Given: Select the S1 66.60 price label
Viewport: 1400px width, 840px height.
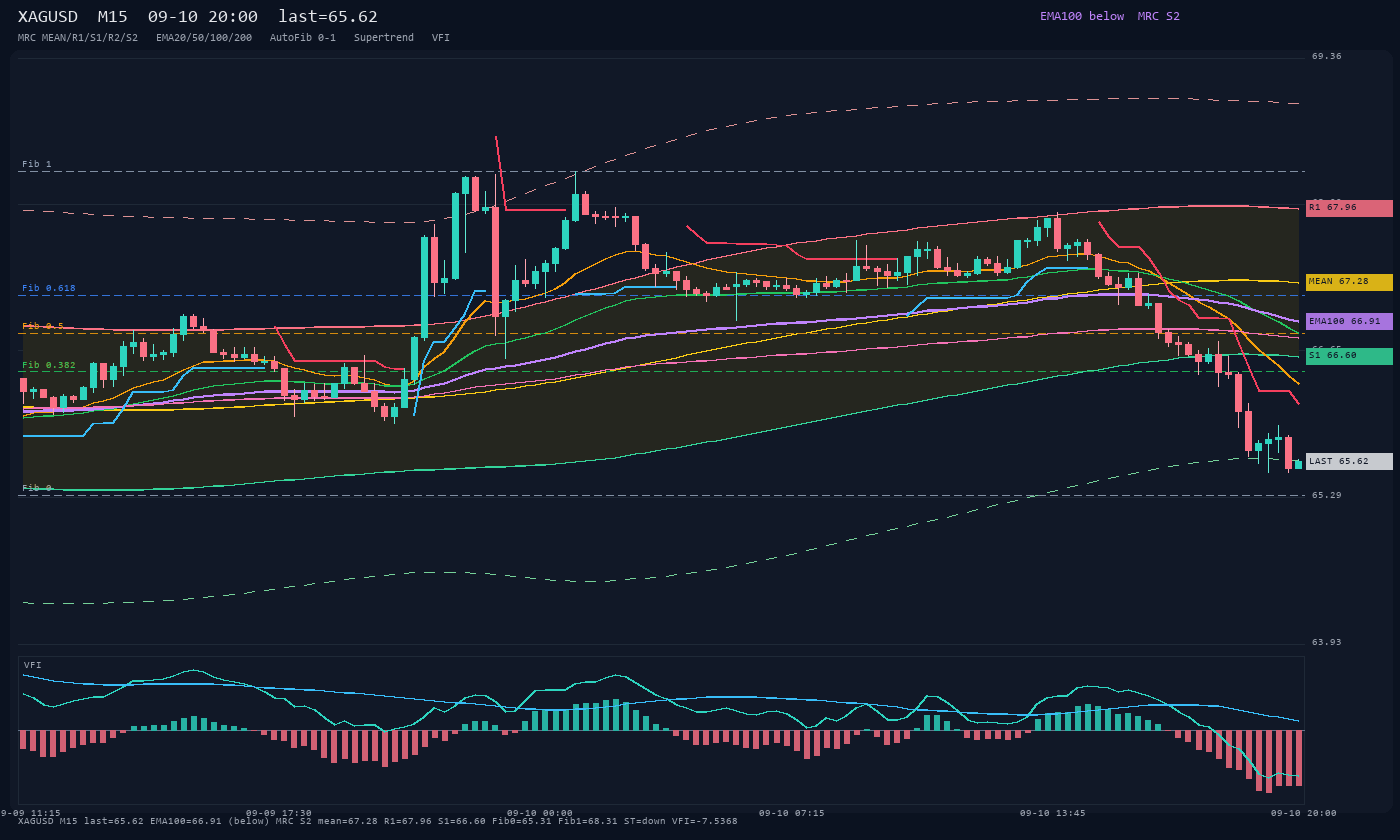Looking at the screenshot, I should click(1349, 356).
